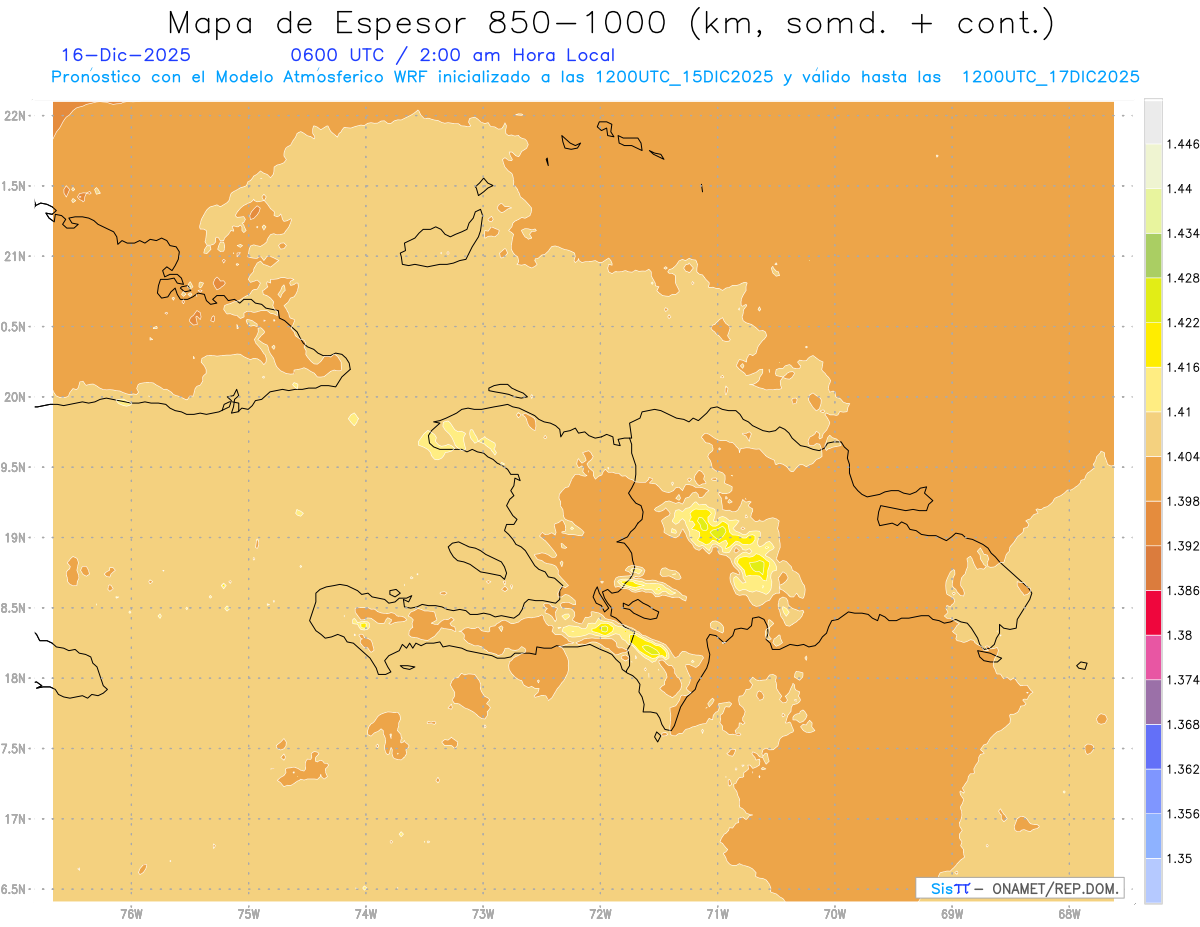This screenshot has width=1200, height=927.
Task: Click the legend value 1.434
Action: click(x=1183, y=233)
